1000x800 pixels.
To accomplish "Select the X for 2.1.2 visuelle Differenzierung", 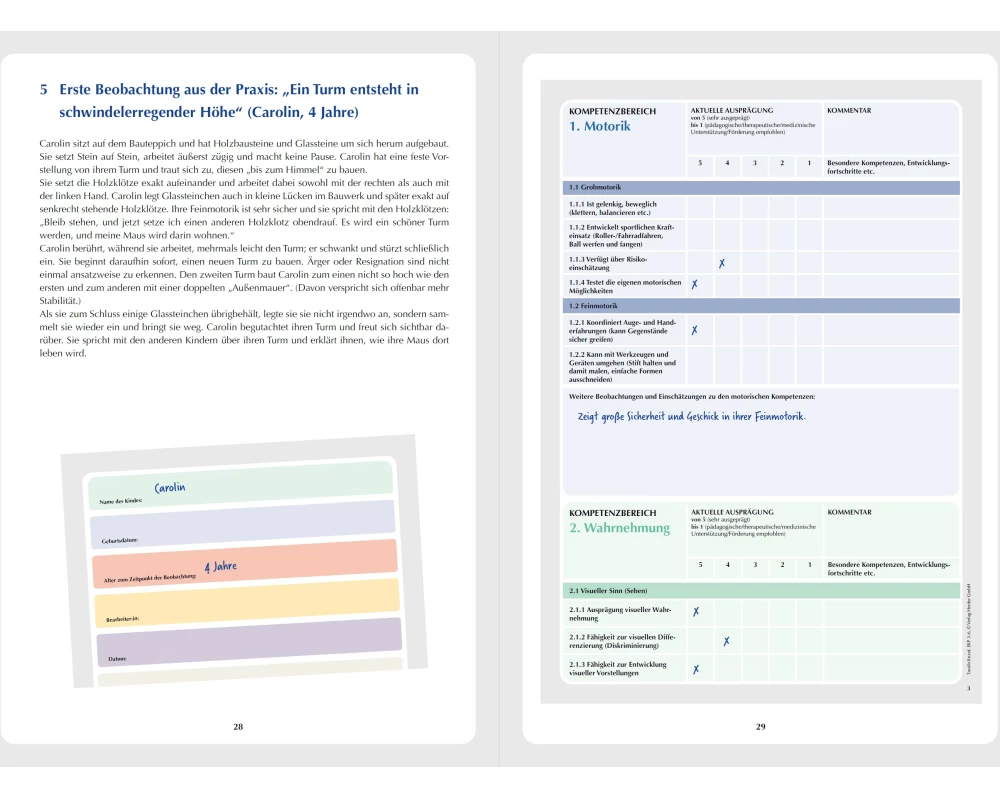I will pyautogui.click(x=726, y=641).
